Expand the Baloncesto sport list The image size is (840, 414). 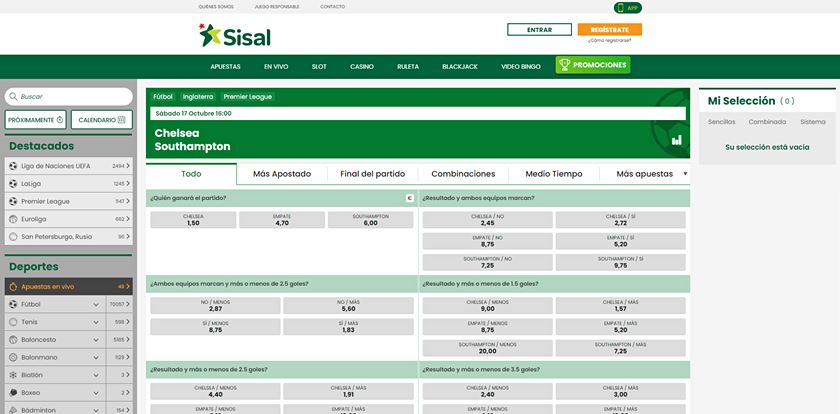(x=96, y=340)
